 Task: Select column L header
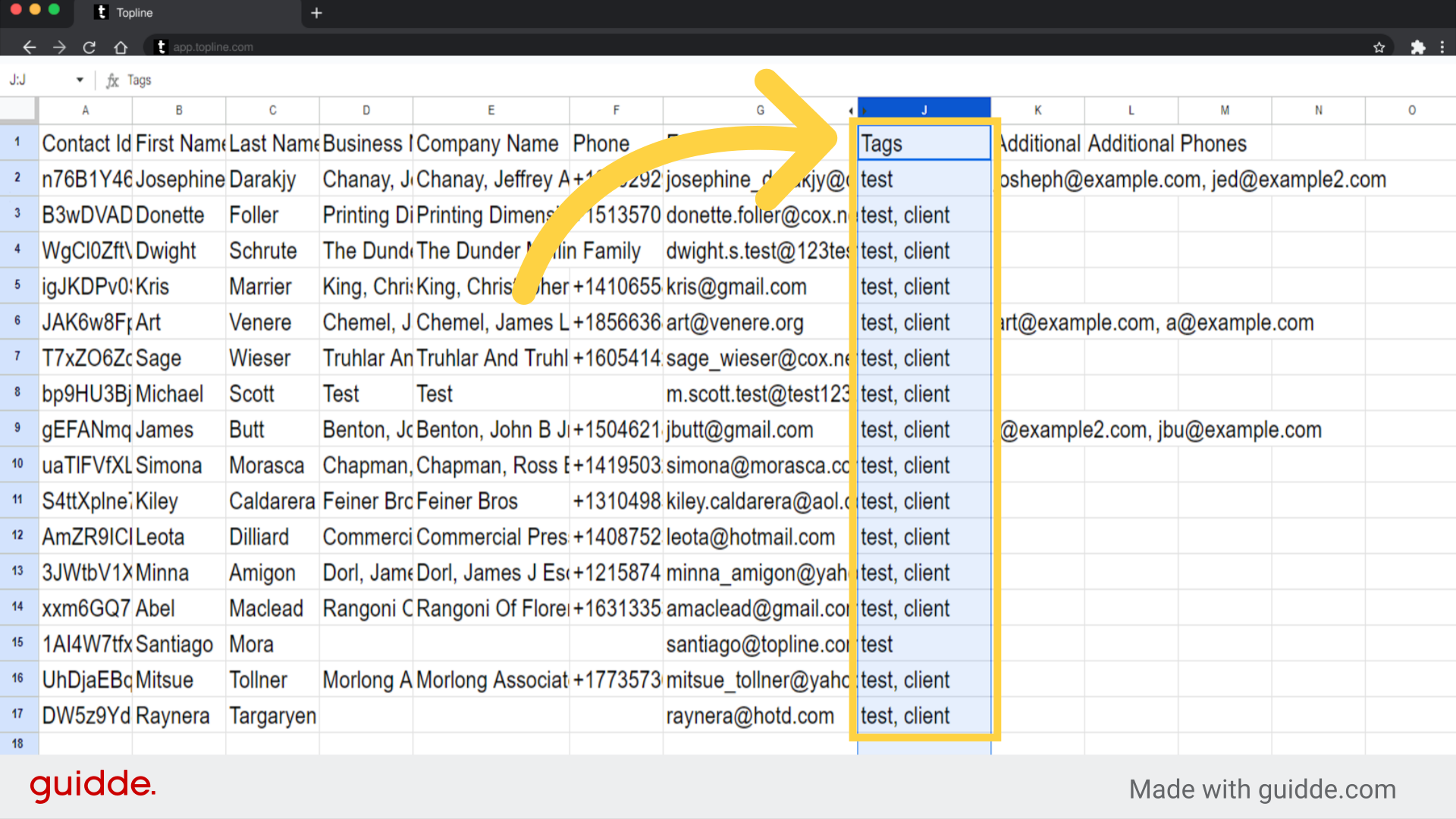(1131, 110)
